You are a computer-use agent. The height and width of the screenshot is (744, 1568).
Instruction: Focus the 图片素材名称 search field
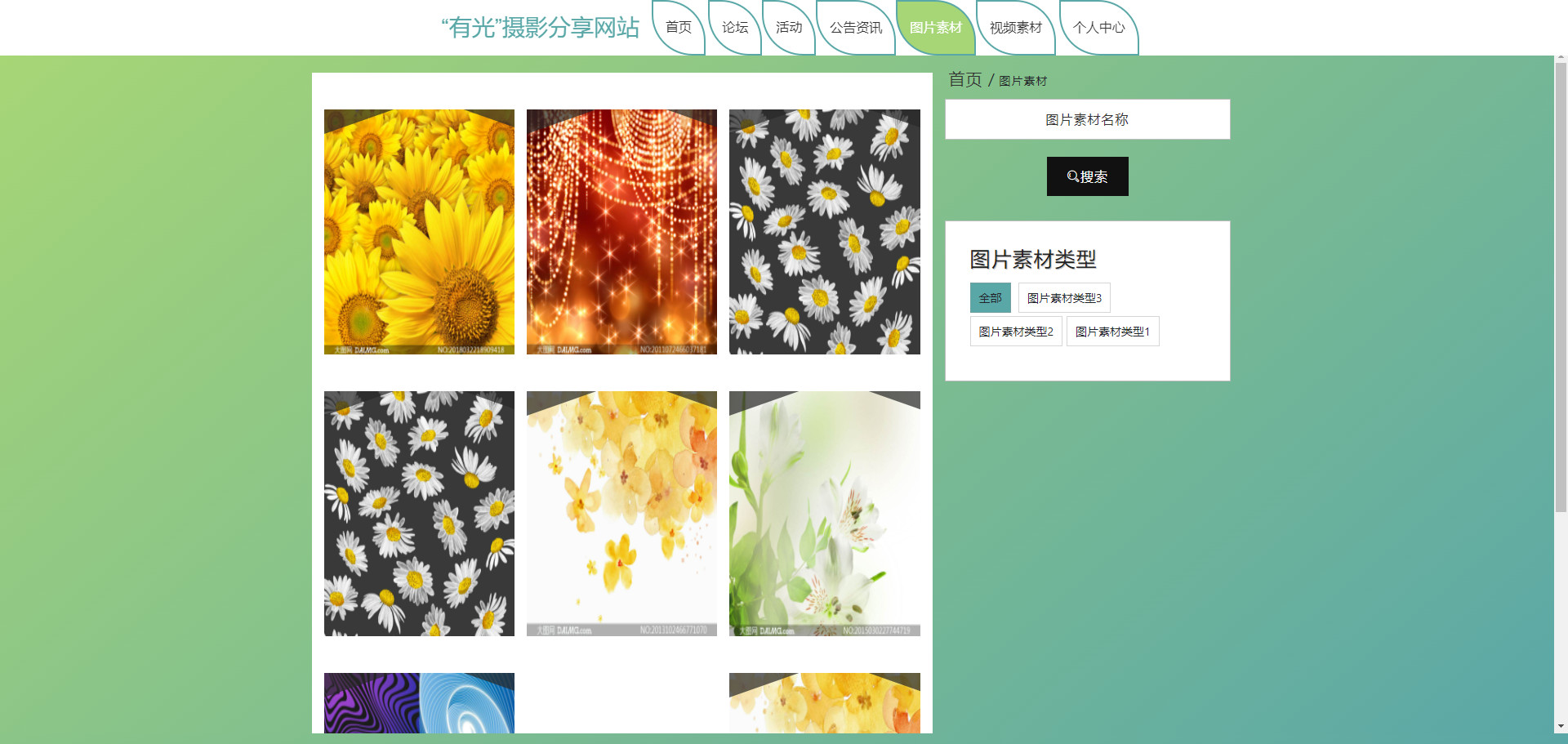coord(1088,119)
